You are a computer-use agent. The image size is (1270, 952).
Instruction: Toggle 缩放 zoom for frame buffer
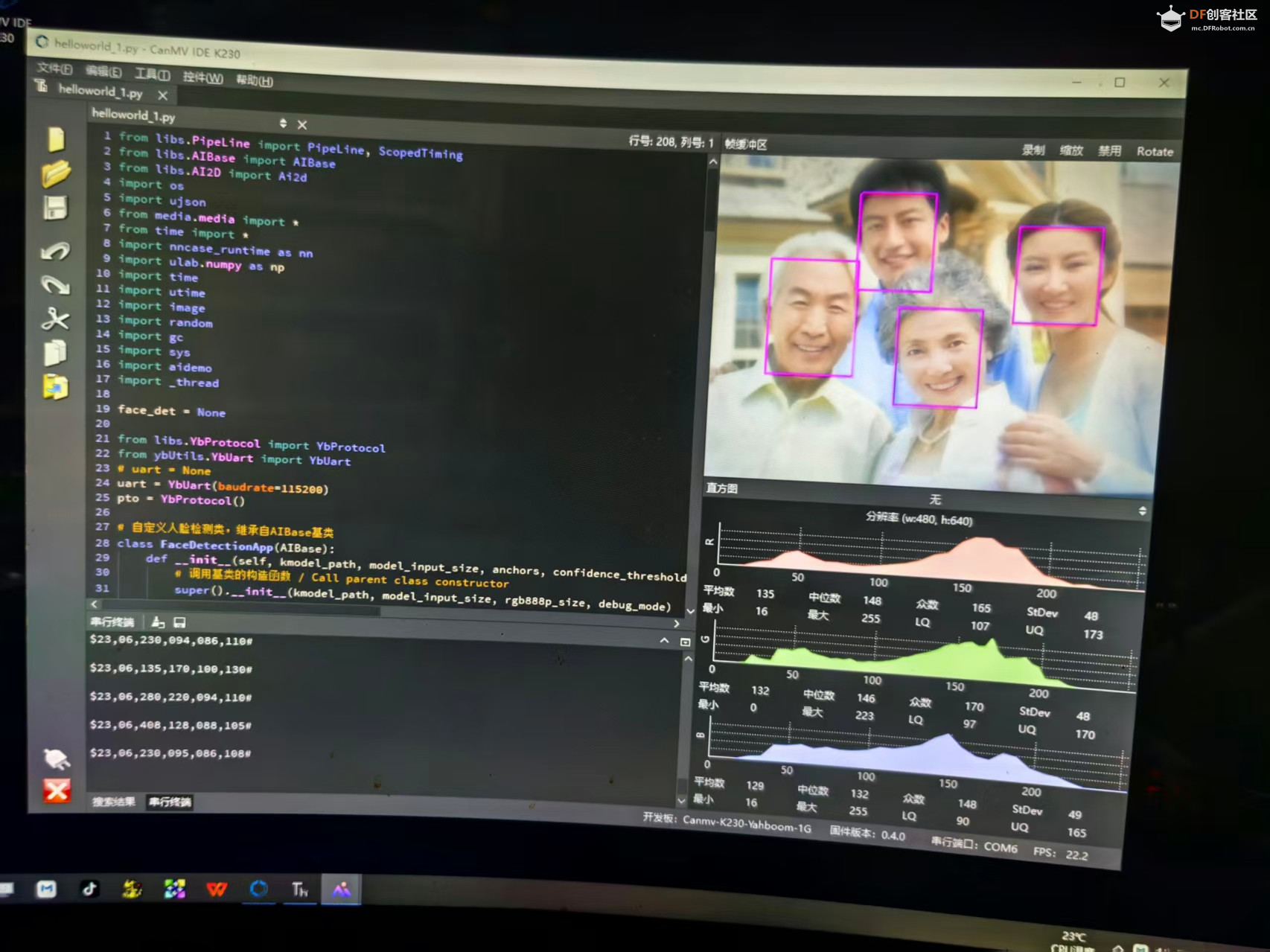[1070, 151]
